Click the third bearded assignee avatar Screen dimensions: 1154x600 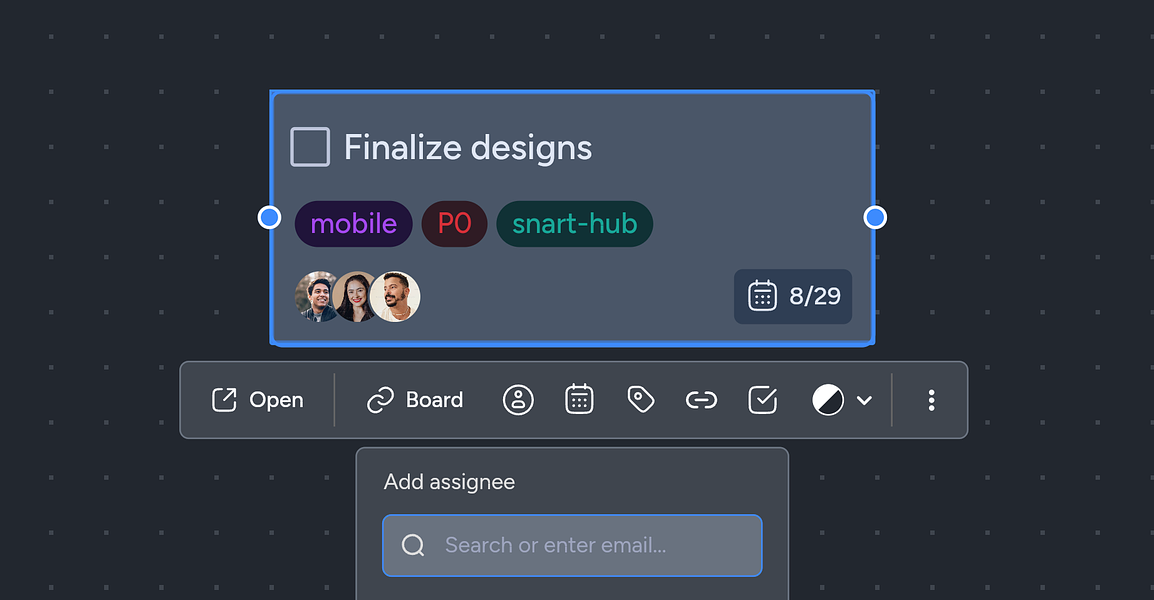395,297
